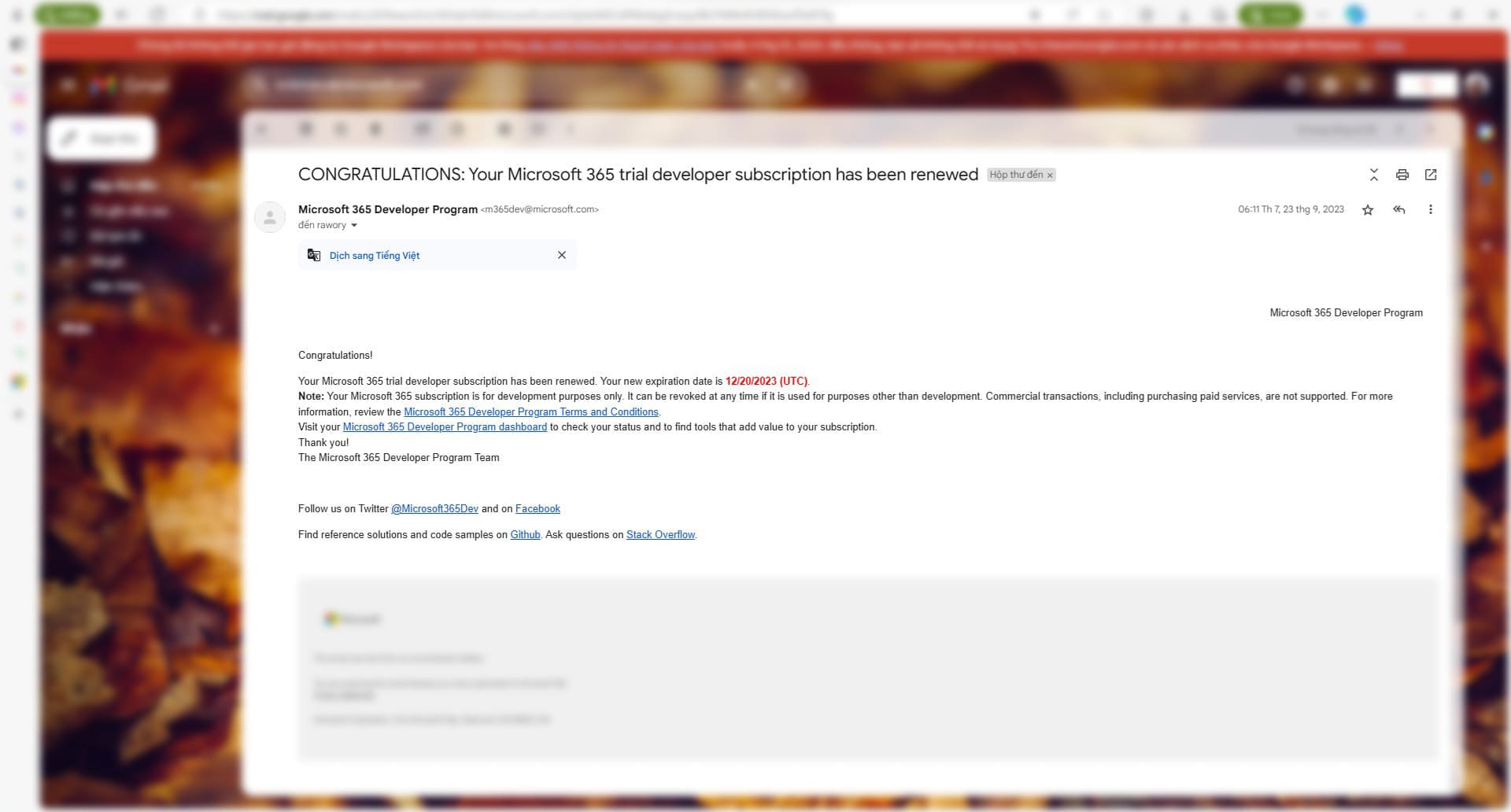Open Microsoft 365 Developer Program Terms and Conditions
1511x812 pixels.
531,412
